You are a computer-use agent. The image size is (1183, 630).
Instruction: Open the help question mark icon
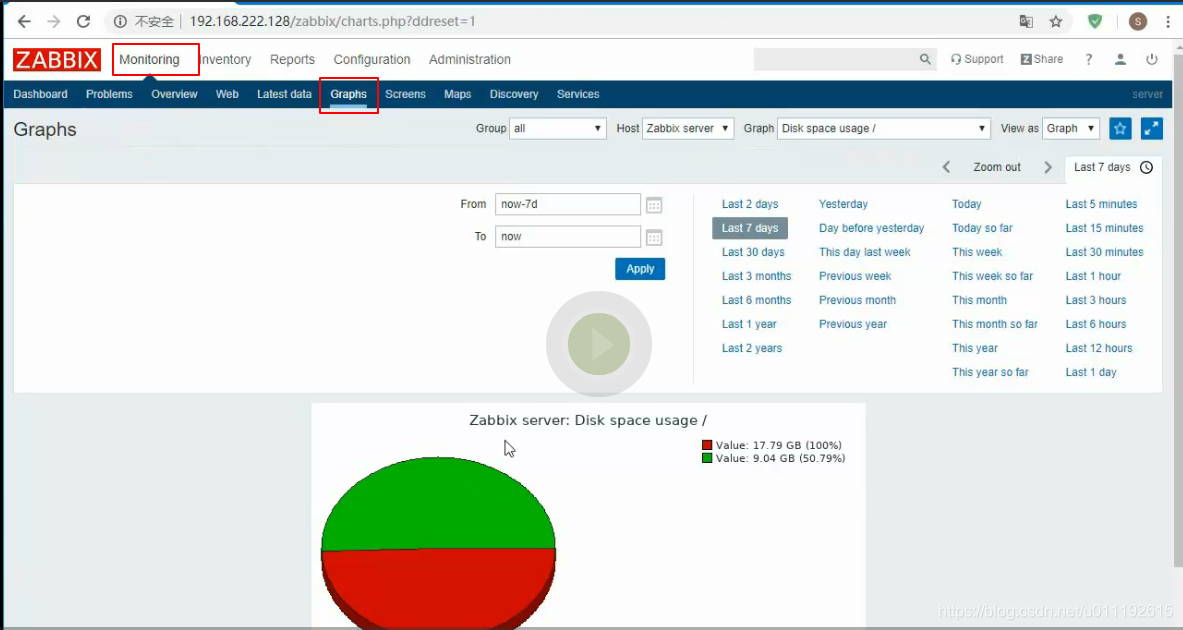click(1089, 59)
